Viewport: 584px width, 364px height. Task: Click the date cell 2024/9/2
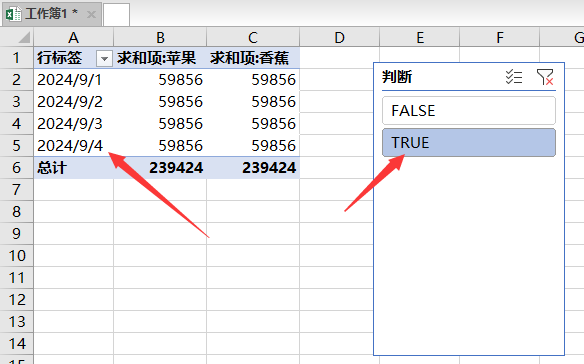(x=73, y=102)
